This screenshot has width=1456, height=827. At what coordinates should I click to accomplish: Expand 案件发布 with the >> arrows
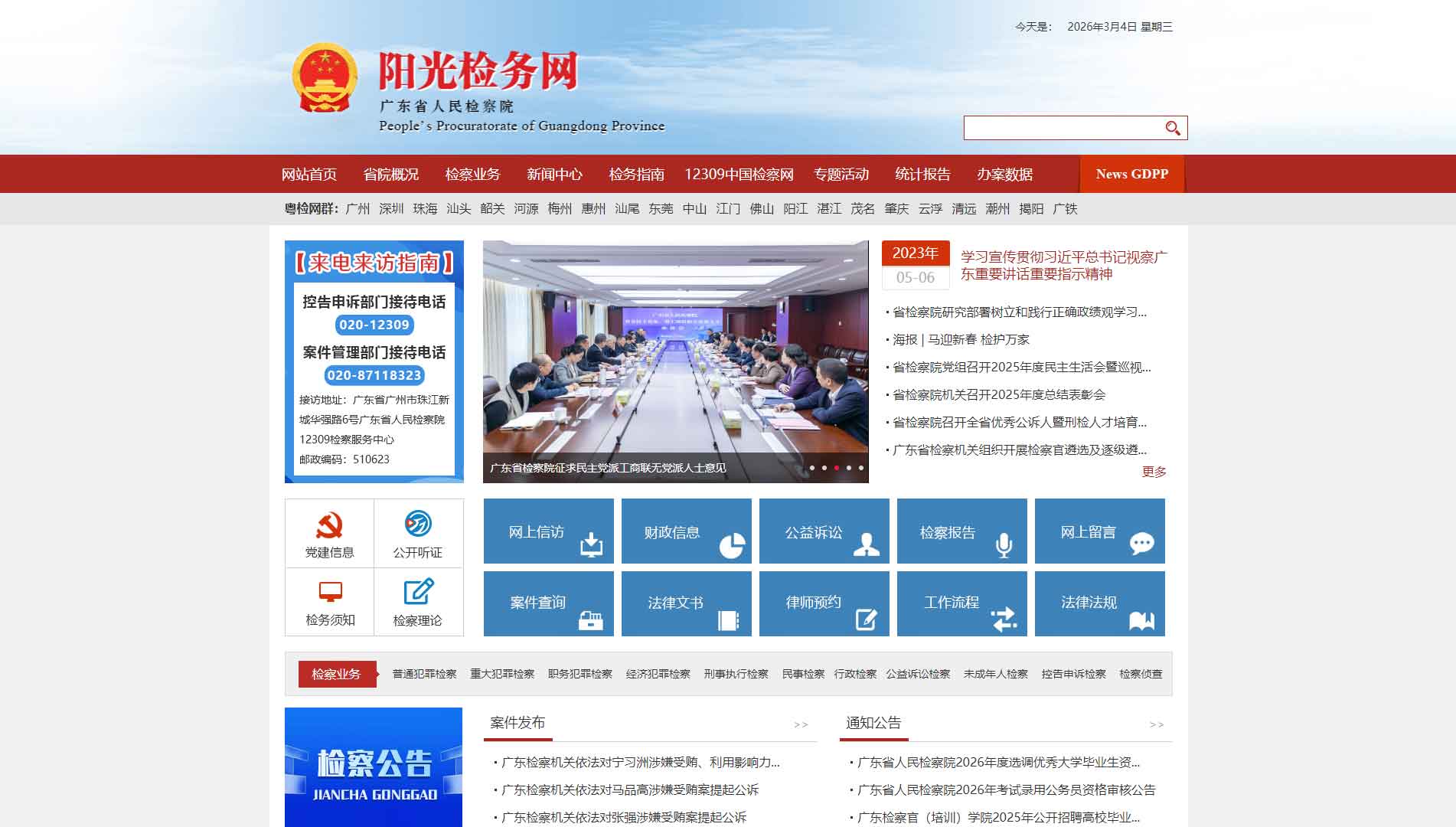801,724
